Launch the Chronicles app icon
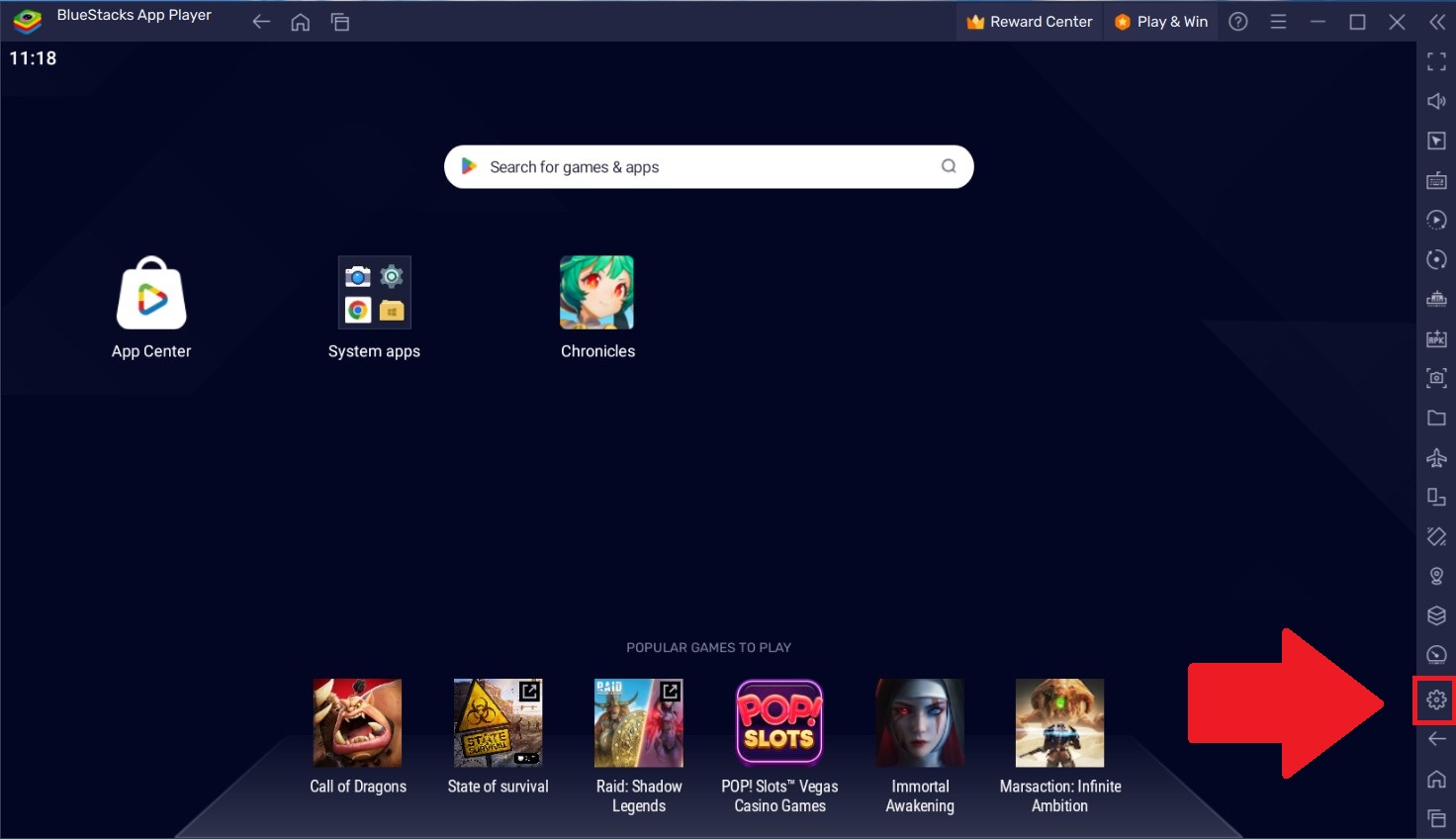Image resolution: width=1456 pixels, height=839 pixels. [597, 293]
